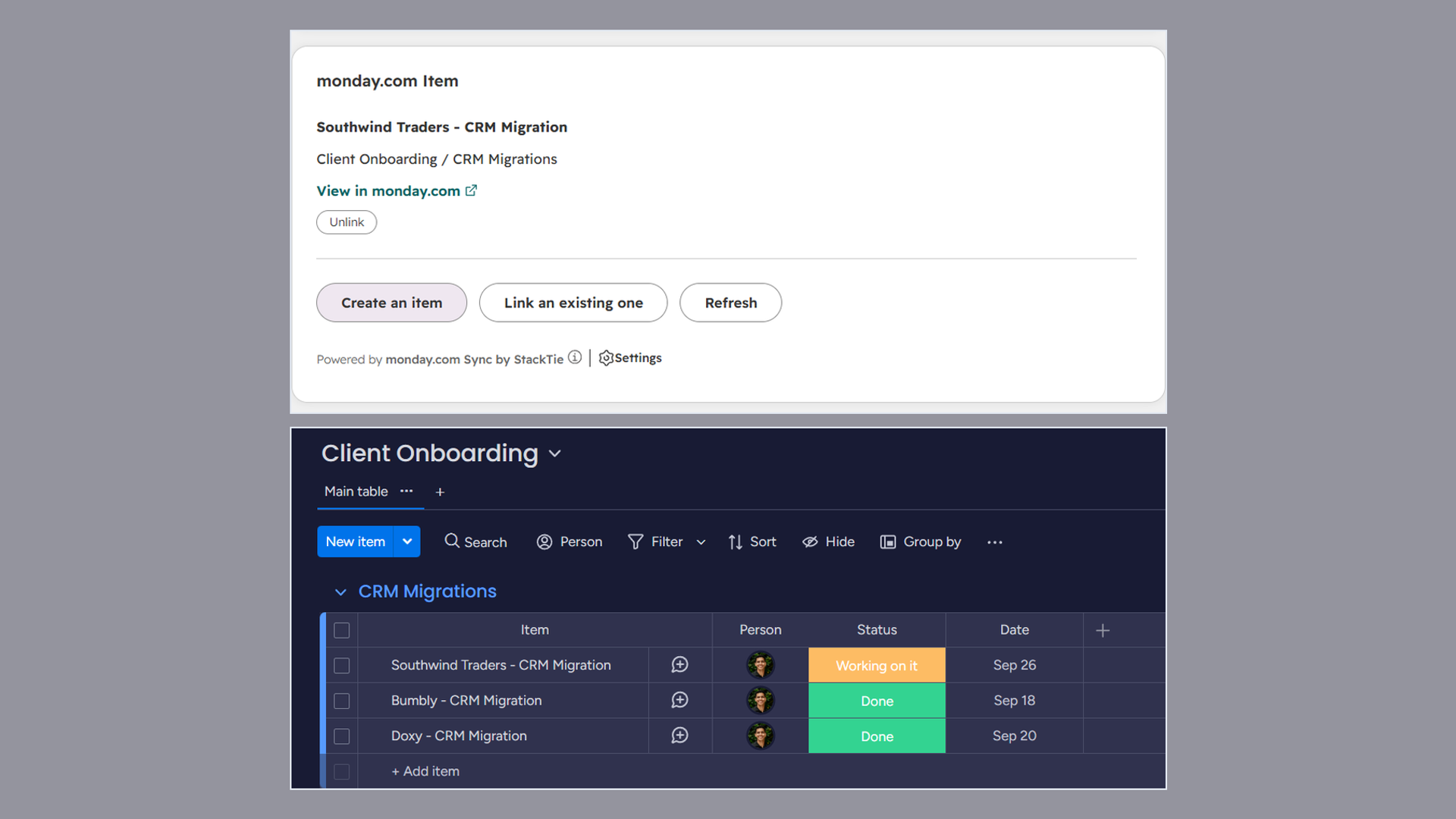Viewport: 1456px width, 819px height.
Task: Click the Search magnifier in toolbar
Action: point(452,541)
